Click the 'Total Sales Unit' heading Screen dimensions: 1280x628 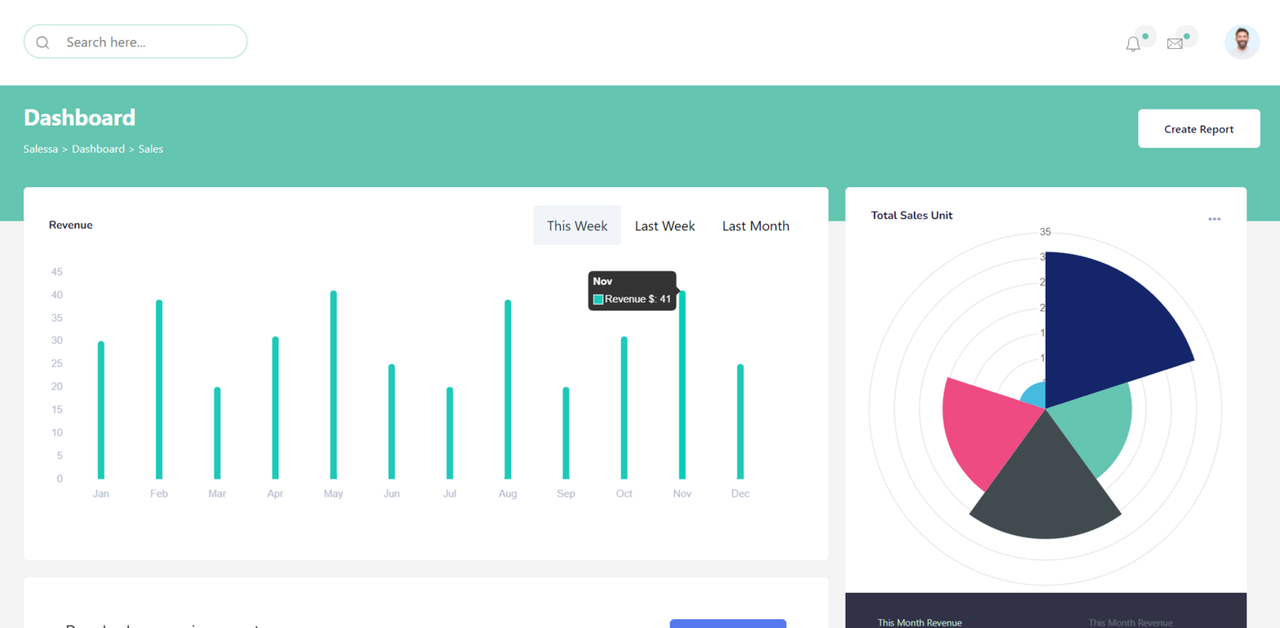(x=912, y=215)
